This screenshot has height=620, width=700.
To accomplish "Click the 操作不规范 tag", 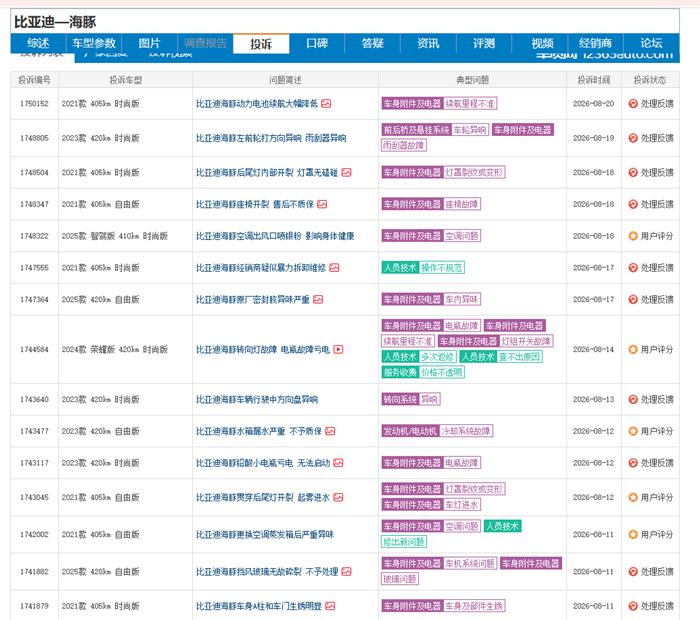I will pos(442,267).
